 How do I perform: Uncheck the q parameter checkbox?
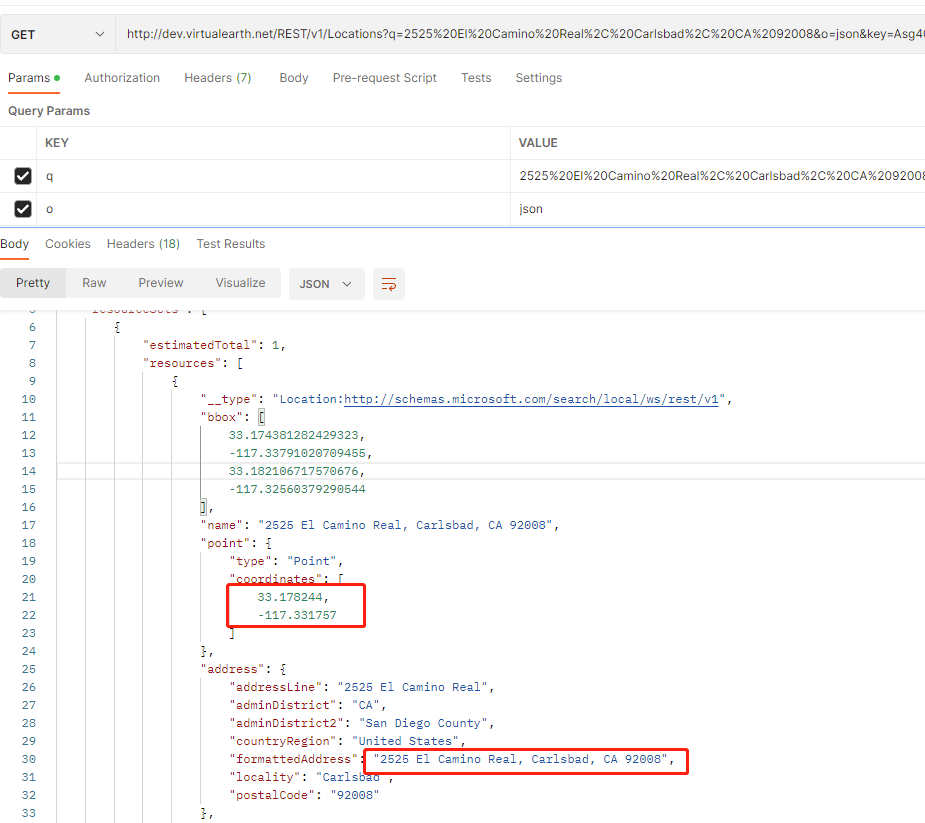pyautogui.click(x=23, y=176)
